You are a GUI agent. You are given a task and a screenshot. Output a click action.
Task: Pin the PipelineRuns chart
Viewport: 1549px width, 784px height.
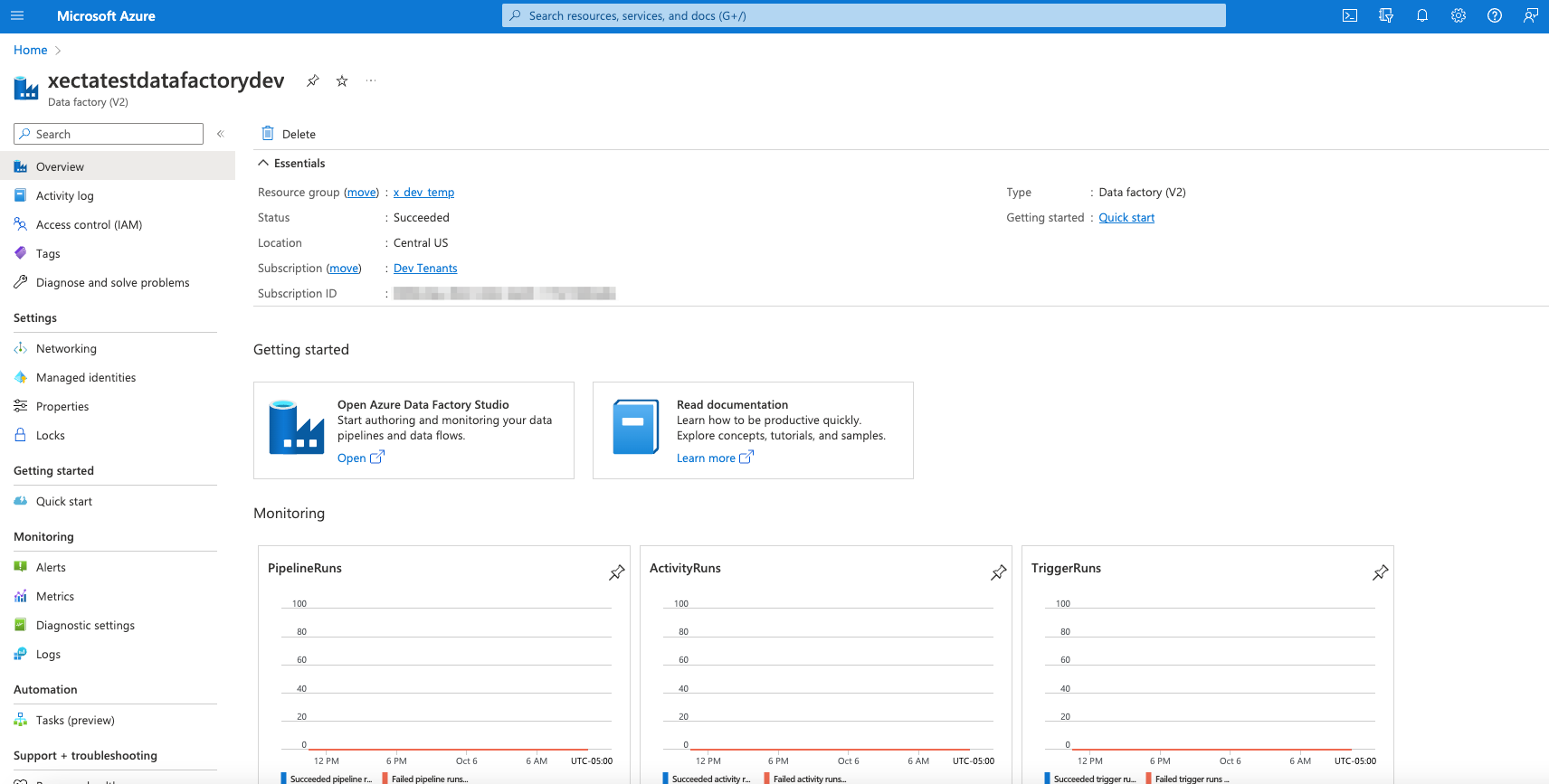[x=617, y=572]
